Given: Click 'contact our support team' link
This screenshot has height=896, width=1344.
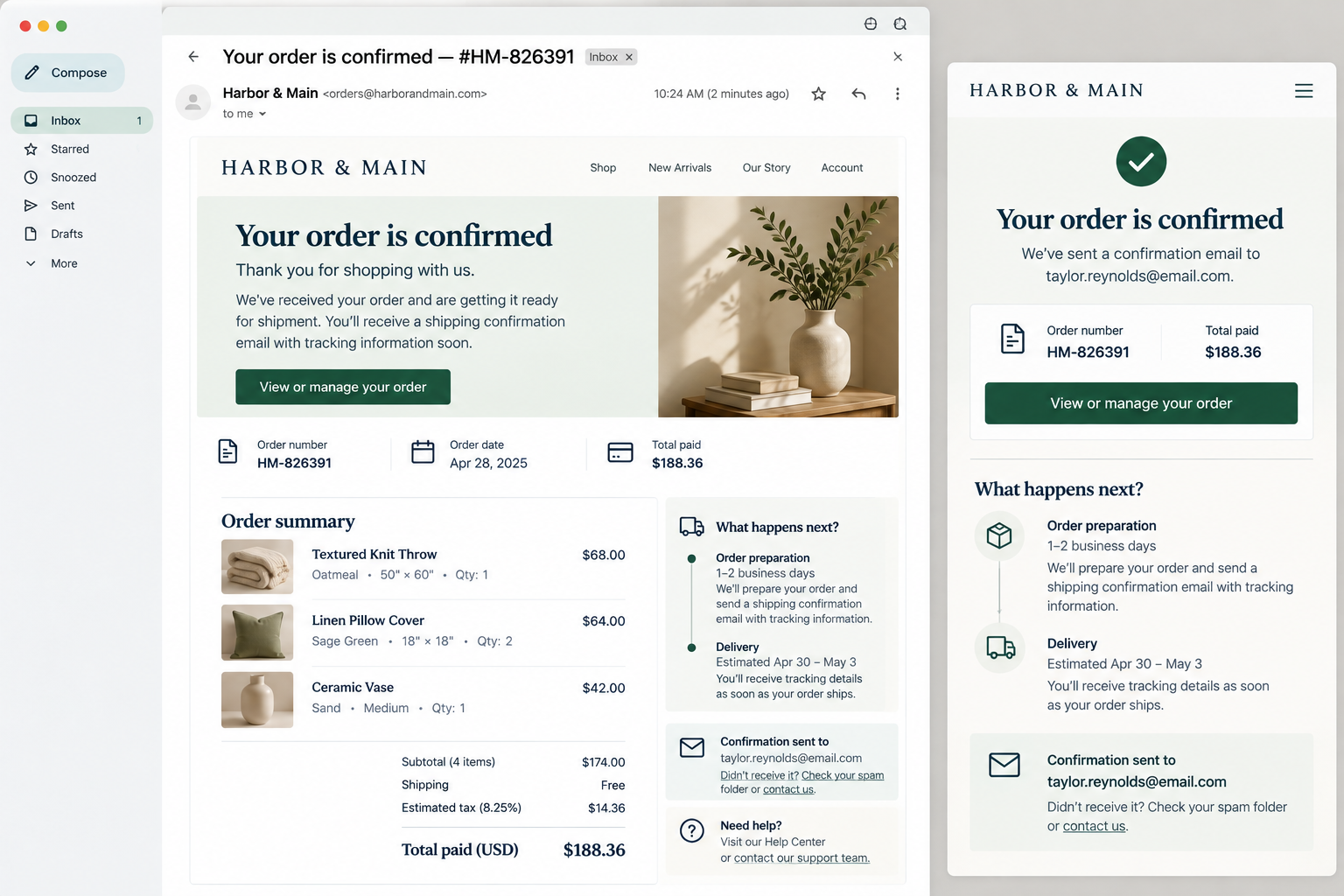Looking at the screenshot, I should point(801,858).
